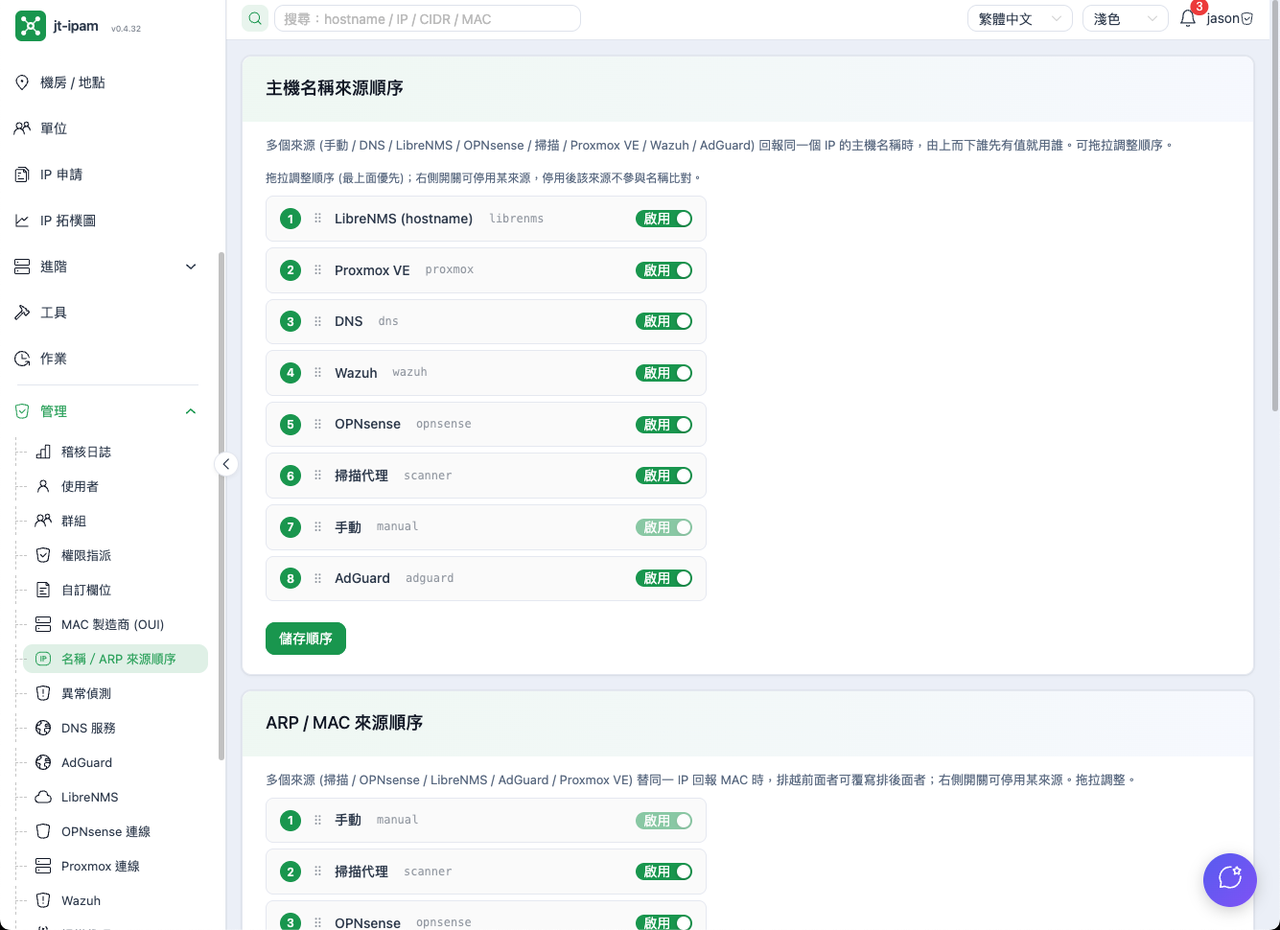Toggle Proxmox VE source switch
Screen dimensions: 1280x930
click(664, 270)
